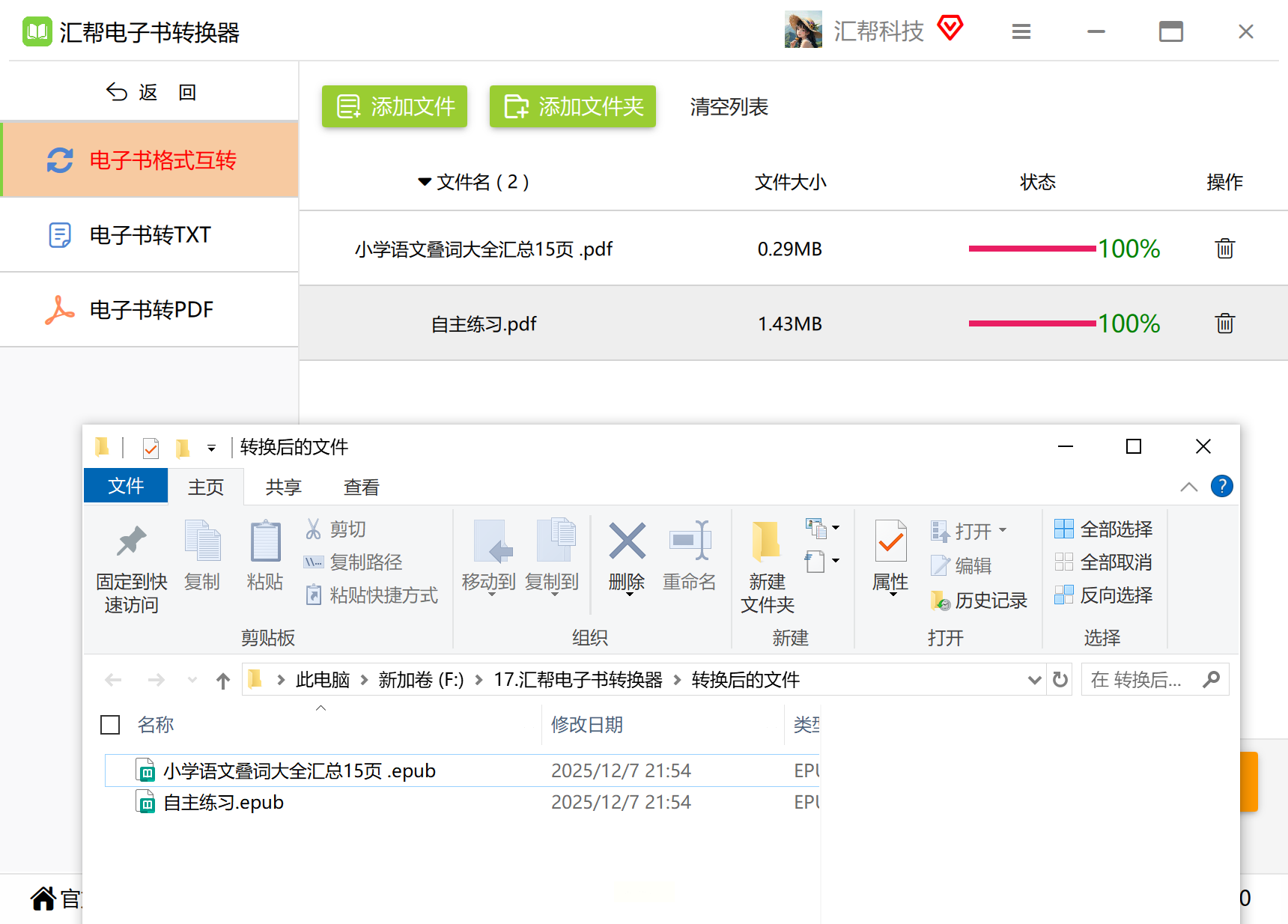Click 清空列表 to clear the list

pyautogui.click(x=729, y=106)
